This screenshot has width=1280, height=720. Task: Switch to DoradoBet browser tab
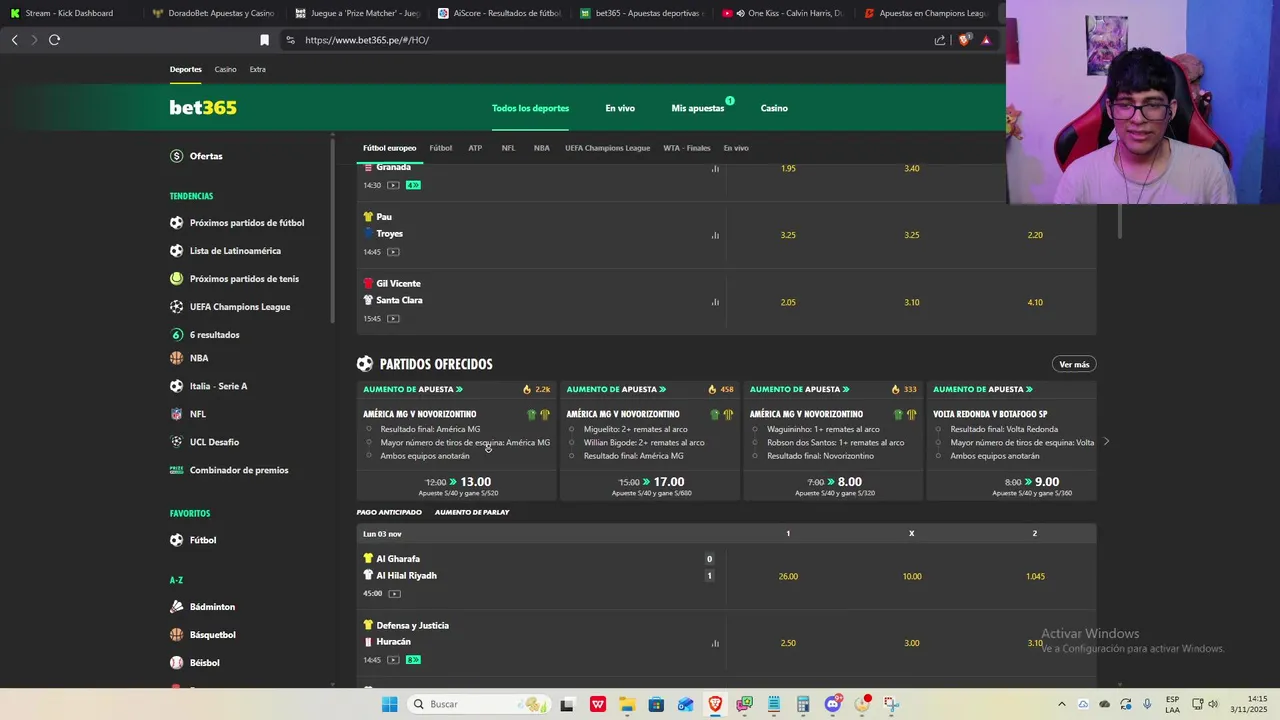click(214, 13)
